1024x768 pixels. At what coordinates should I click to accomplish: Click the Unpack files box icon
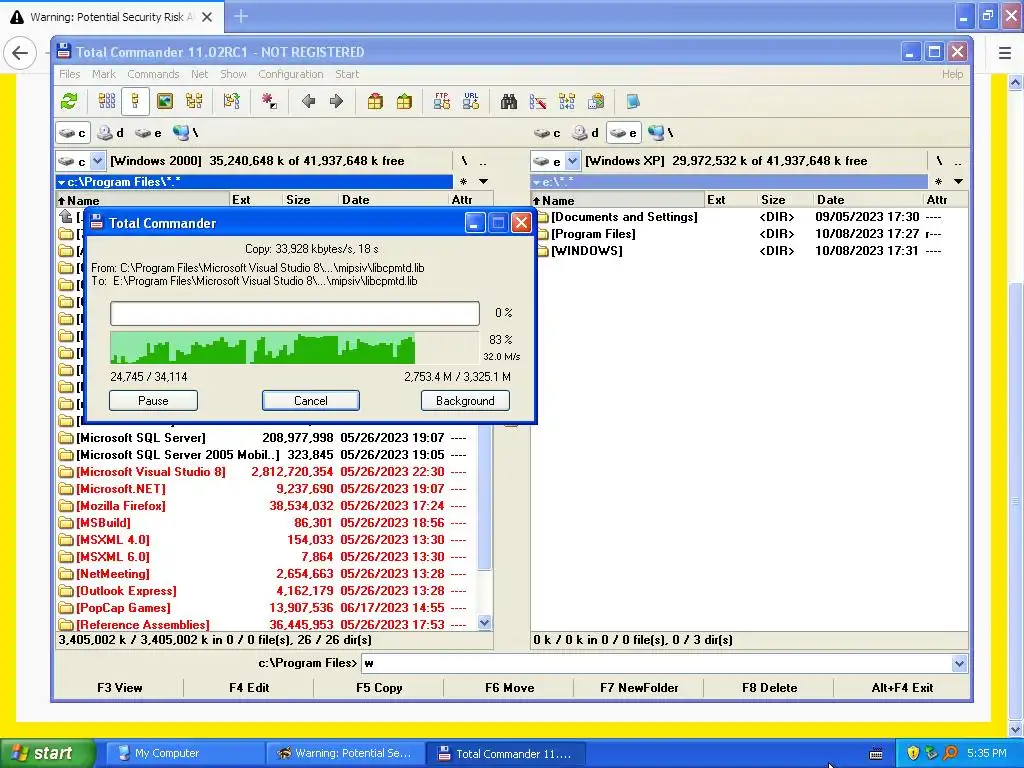[x=404, y=101]
